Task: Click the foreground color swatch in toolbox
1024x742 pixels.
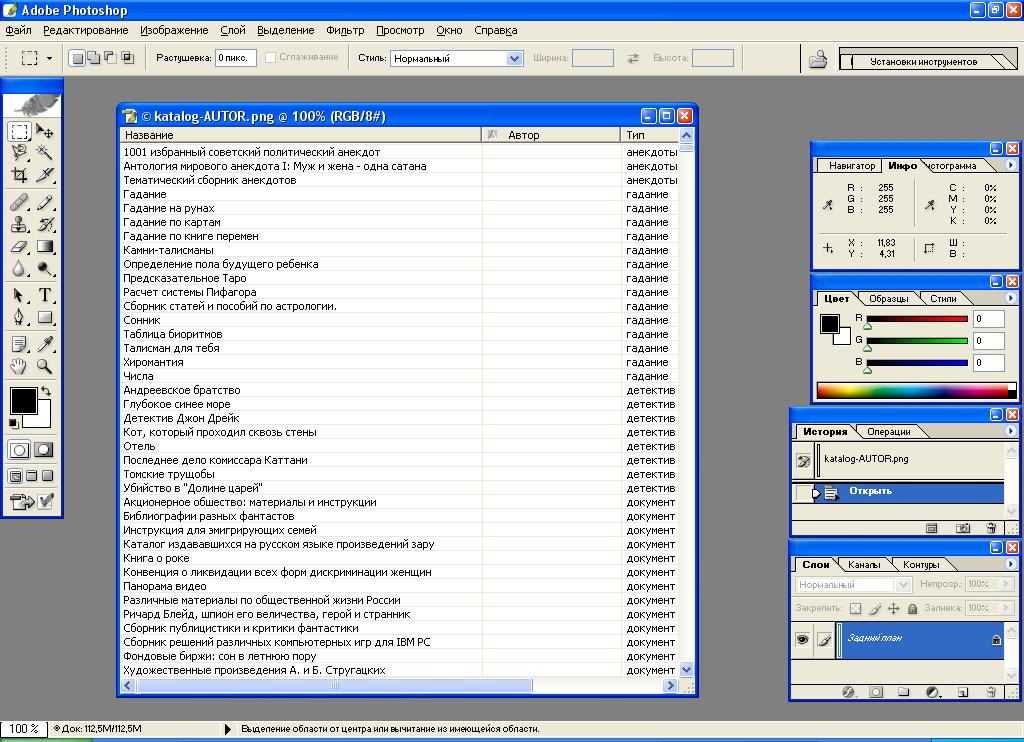Action: [24, 401]
